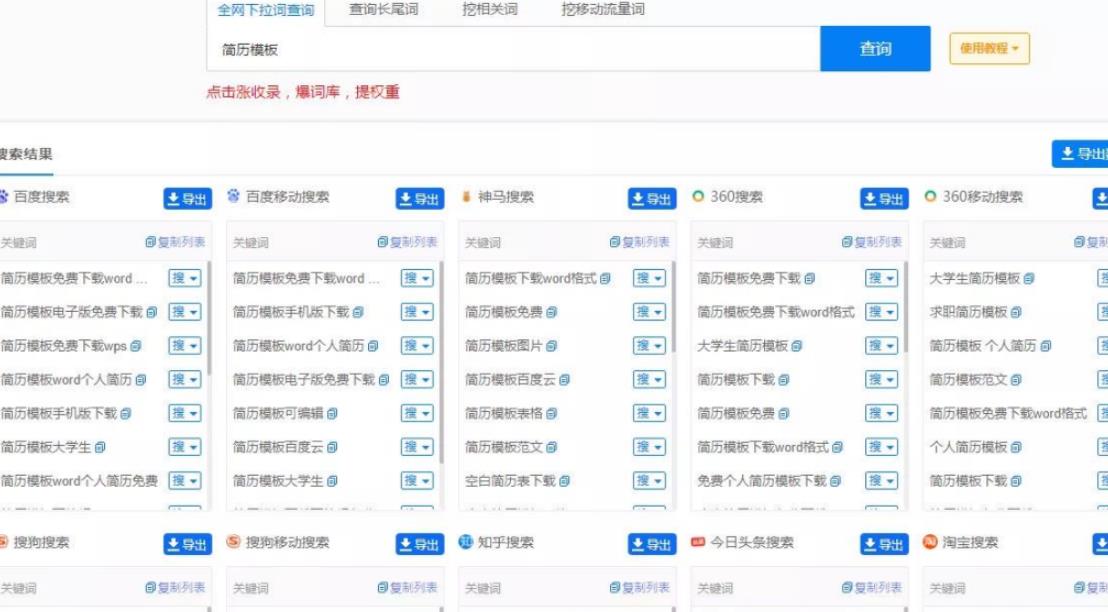Click the 百度搜索 list scrollbar
The image size is (1108, 612).
(x=209, y=318)
